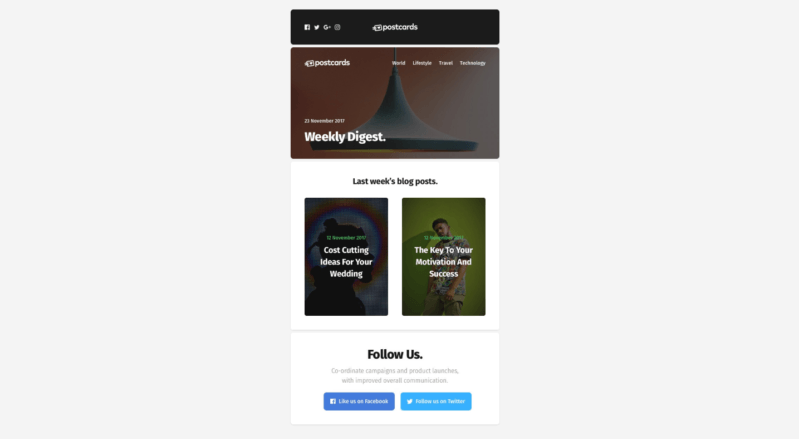Open the Weekly Digest headline
The width and height of the screenshot is (799, 439).
(x=345, y=137)
